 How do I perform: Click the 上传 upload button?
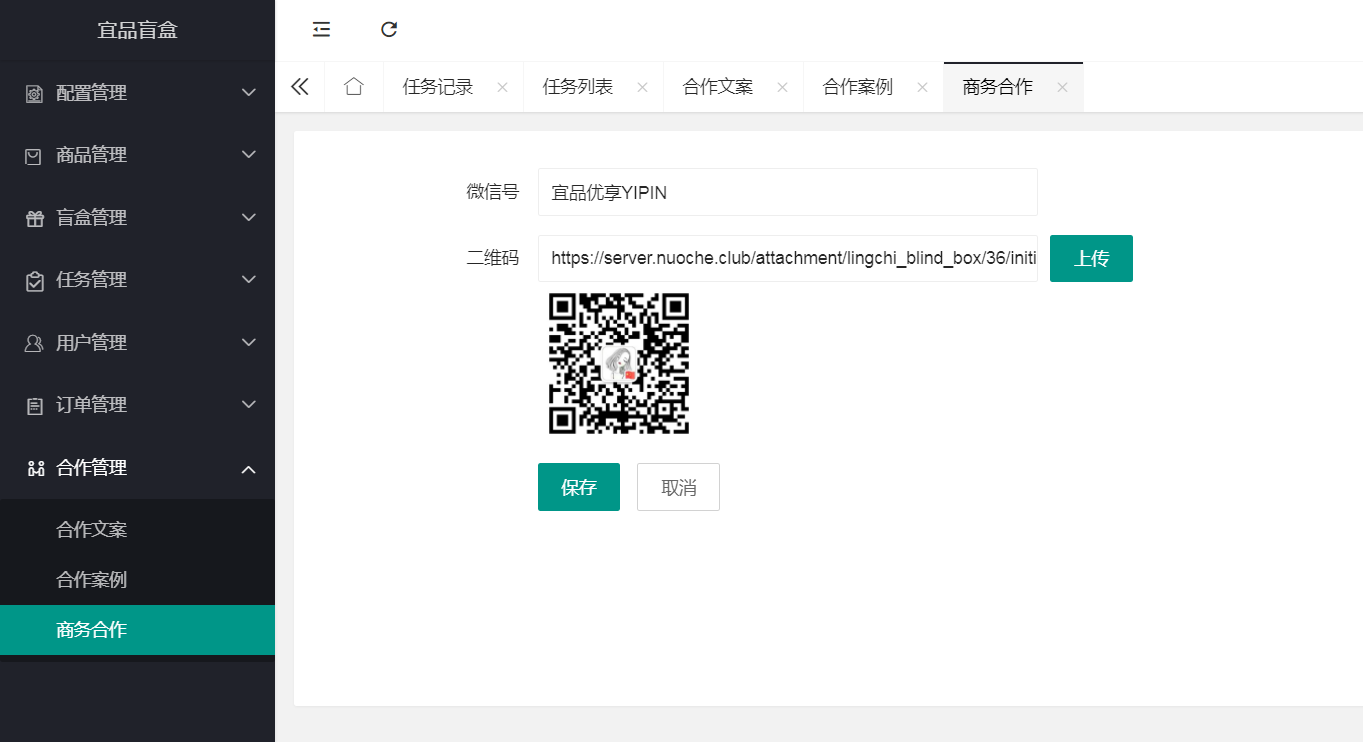click(1091, 259)
